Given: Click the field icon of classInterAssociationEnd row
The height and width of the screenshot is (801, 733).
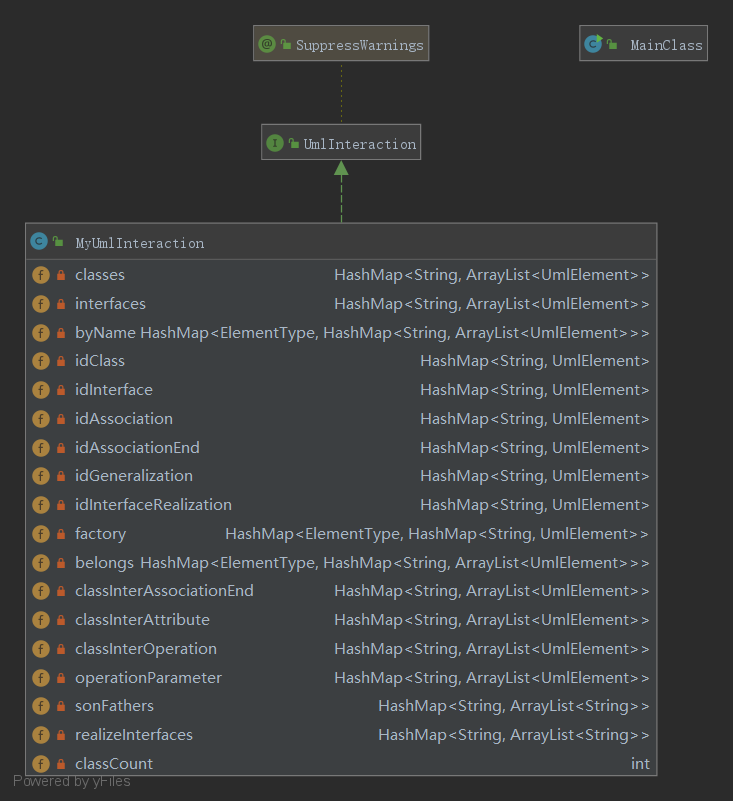Looking at the screenshot, I should (x=41, y=591).
